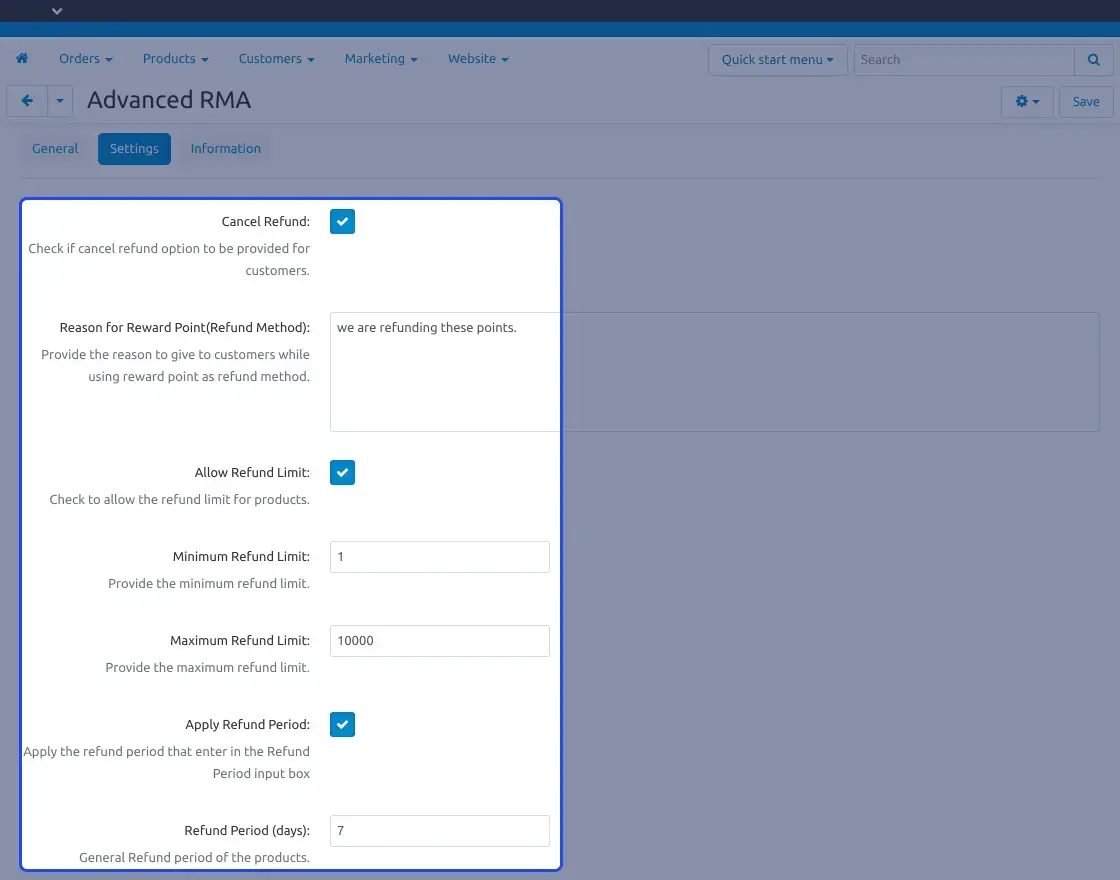
Task: Toggle the Cancel Refund checkbox
Action: [x=342, y=222]
